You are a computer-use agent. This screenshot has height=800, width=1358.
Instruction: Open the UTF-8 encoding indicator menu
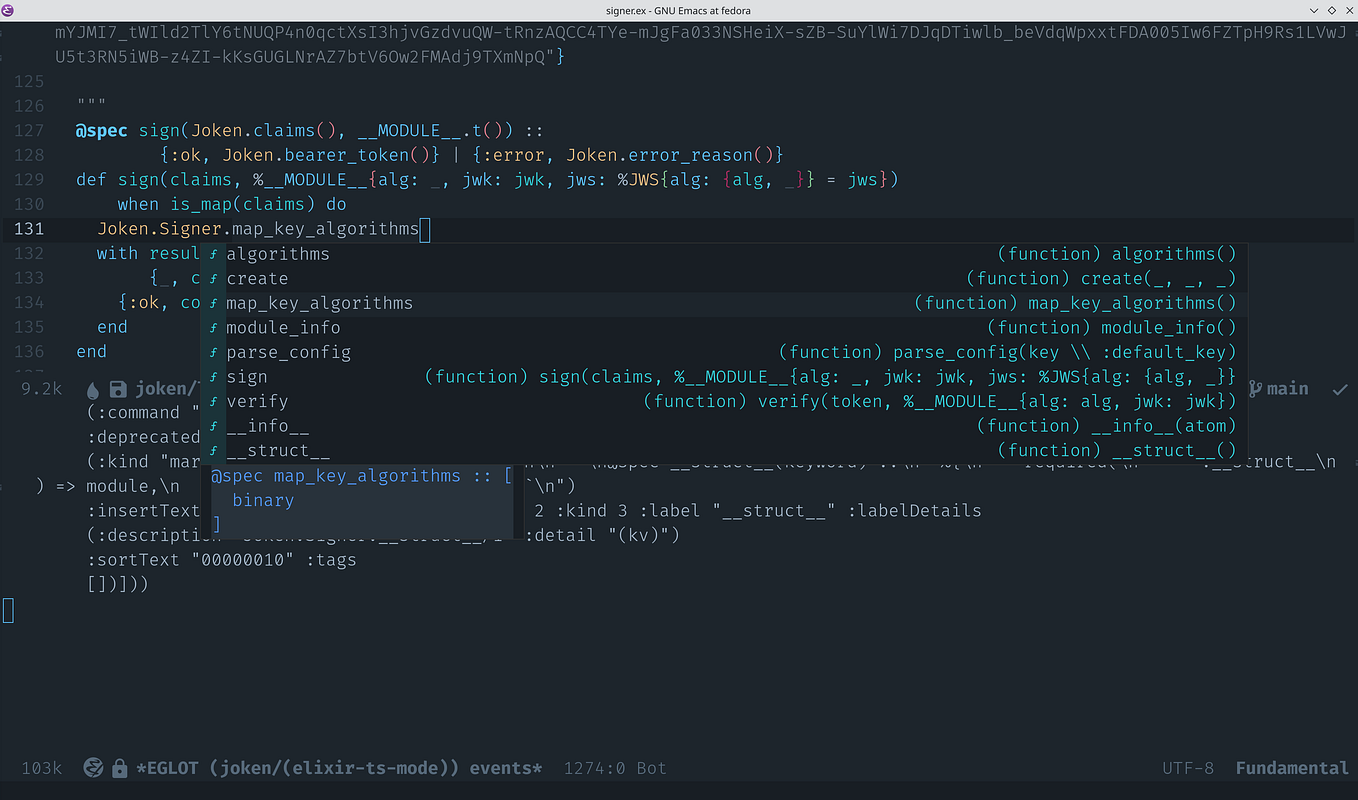1187,768
